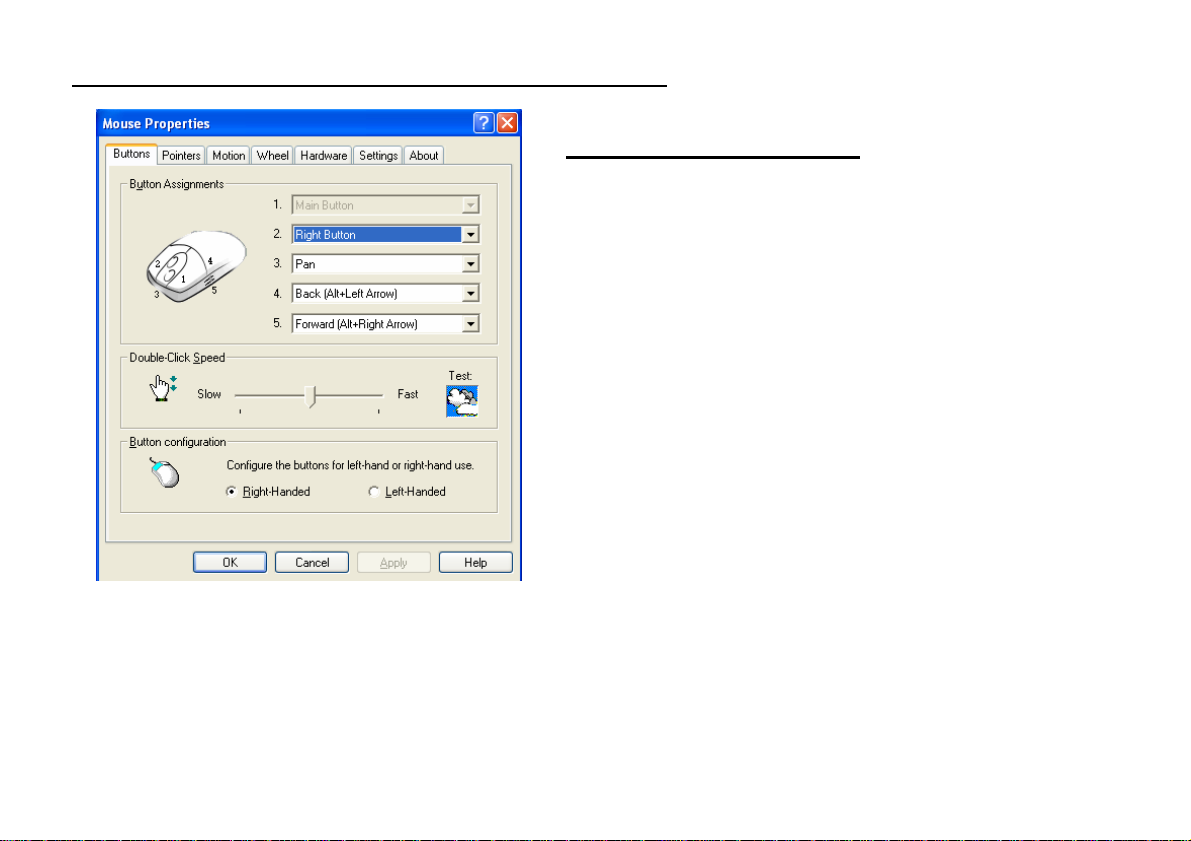Click the 'Button configuration' group label
The width and height of the screenshot is (1191, 841).
point(178,442)
